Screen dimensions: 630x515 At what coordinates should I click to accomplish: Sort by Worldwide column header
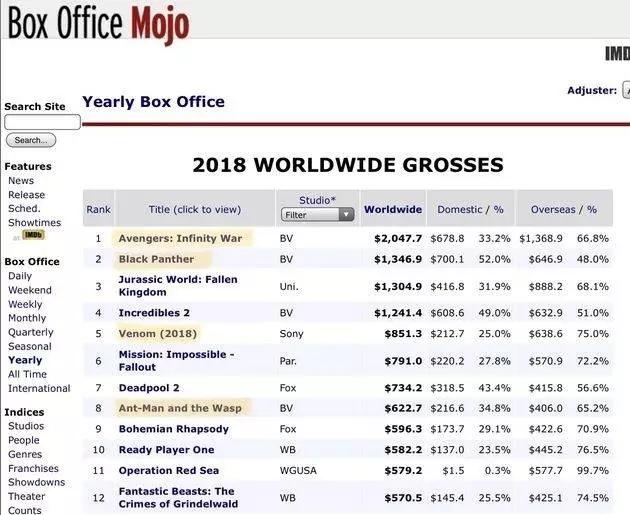coord(392,210)
